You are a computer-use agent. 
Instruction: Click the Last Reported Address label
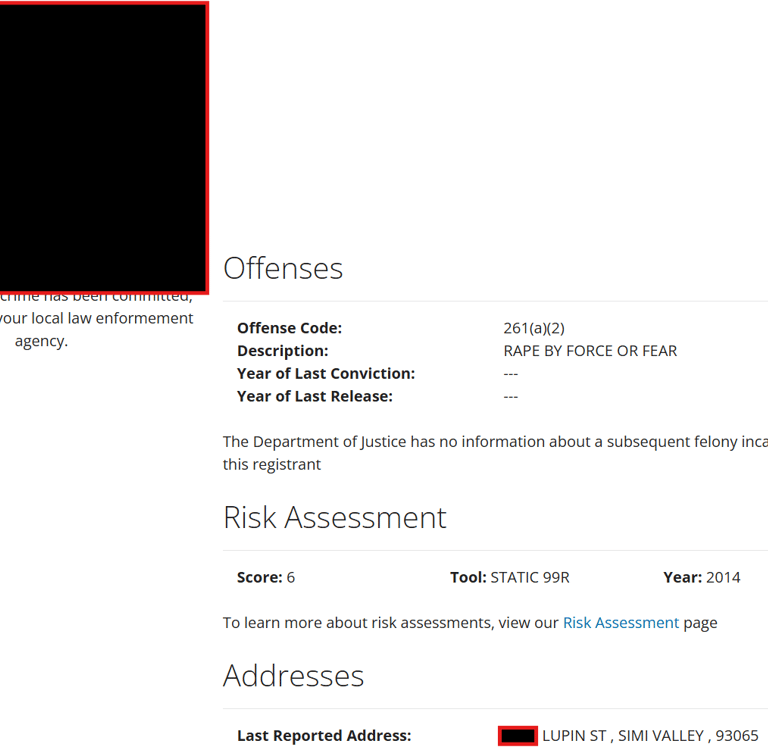tap(324, 736)
